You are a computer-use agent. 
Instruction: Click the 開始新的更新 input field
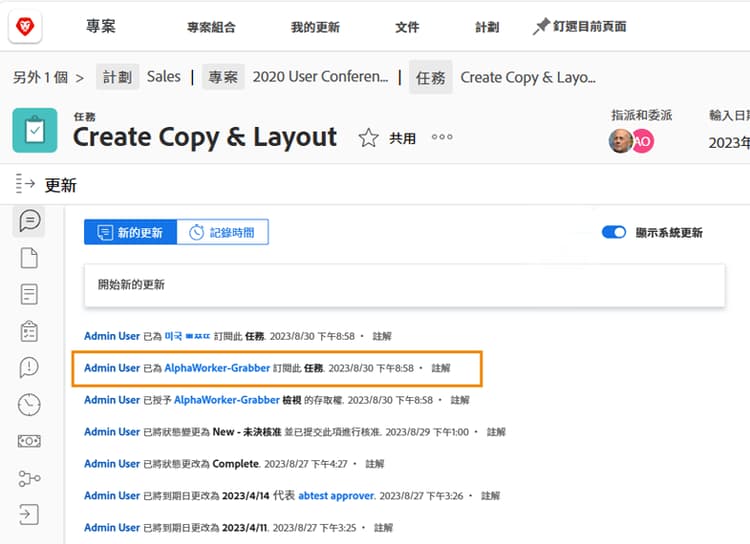click(x=405, y=285)
